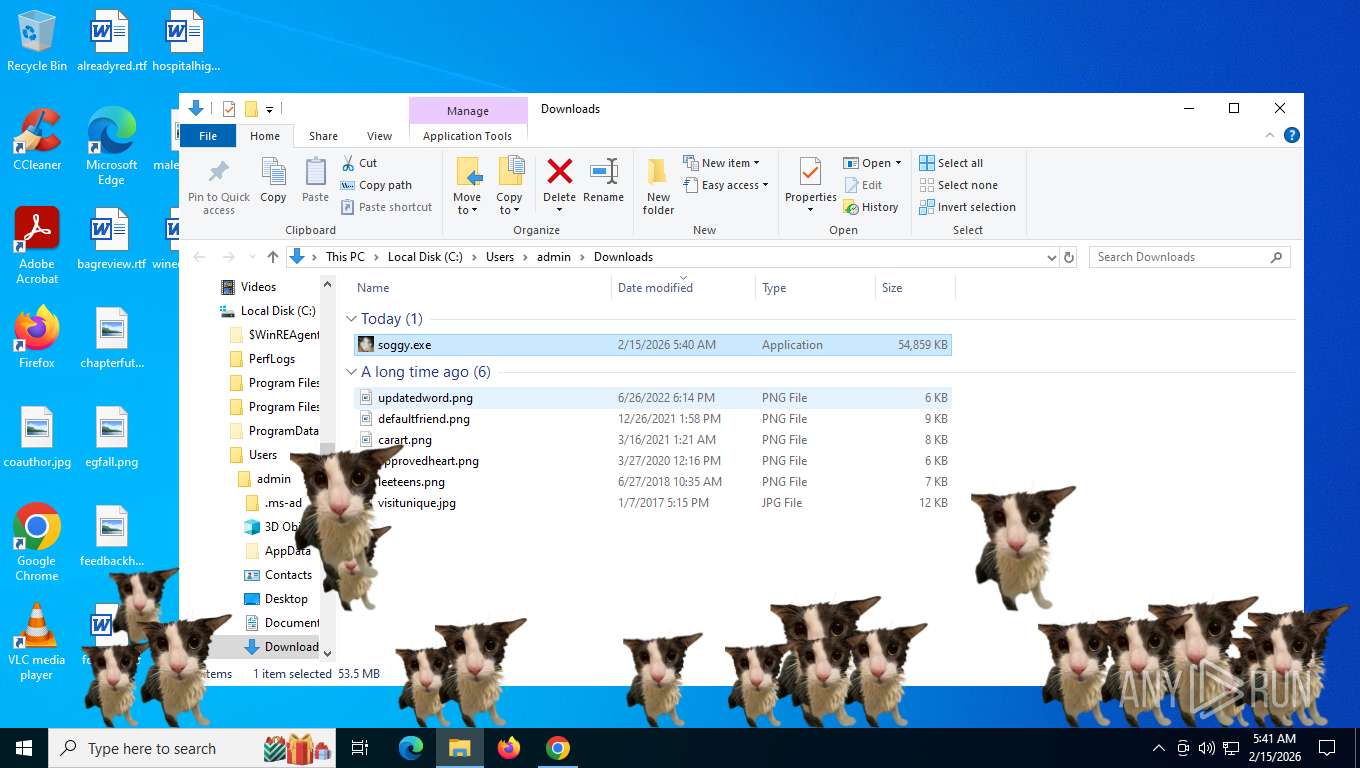Click Copy path in the ribbon
Image resolution: width=1360 pixels, height=768 pixels.
376,185
